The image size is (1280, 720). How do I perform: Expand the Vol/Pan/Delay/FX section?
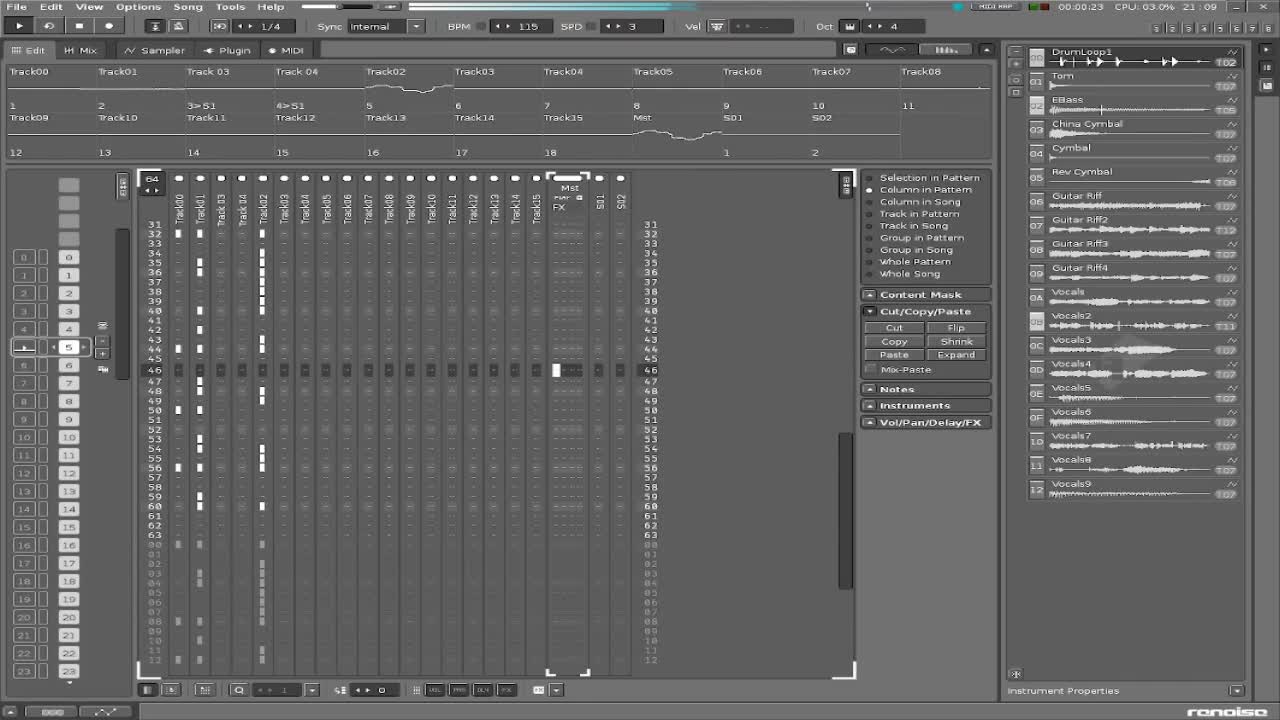(869, 423)
